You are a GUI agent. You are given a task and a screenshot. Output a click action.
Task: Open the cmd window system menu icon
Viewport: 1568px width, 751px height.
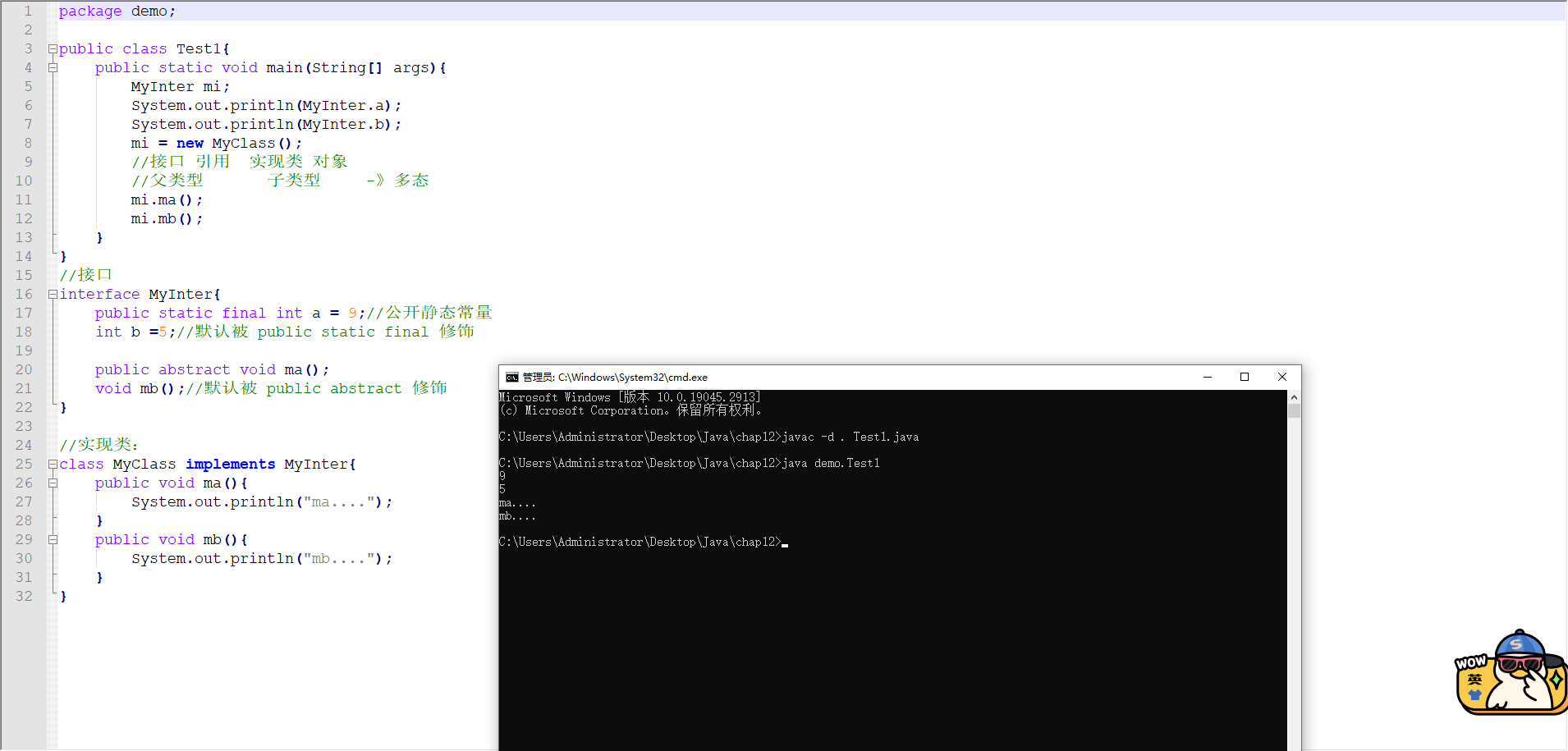point(512,378)
